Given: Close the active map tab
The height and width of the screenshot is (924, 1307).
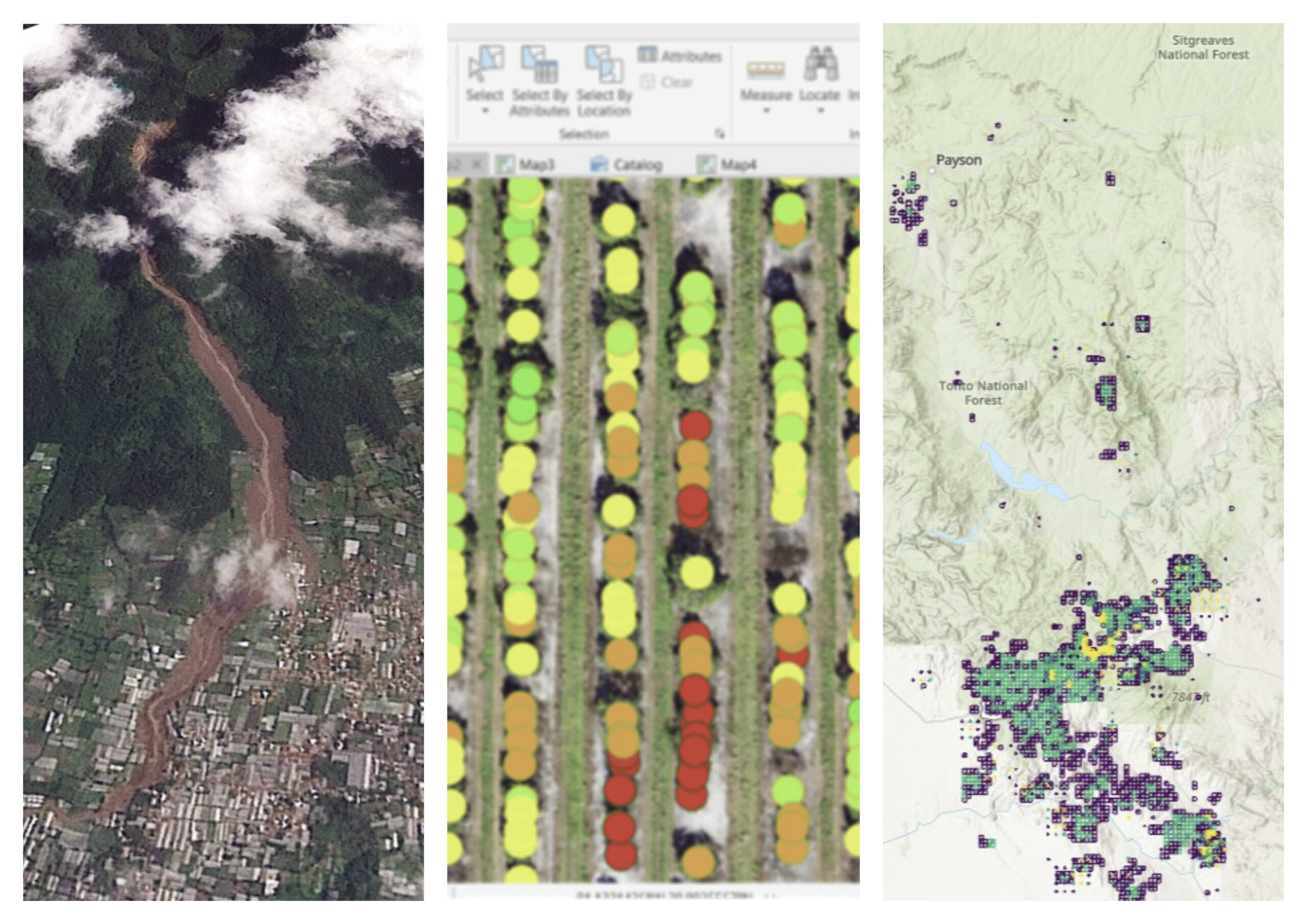Looking at the screenshot, I should (x=477, y=164).
